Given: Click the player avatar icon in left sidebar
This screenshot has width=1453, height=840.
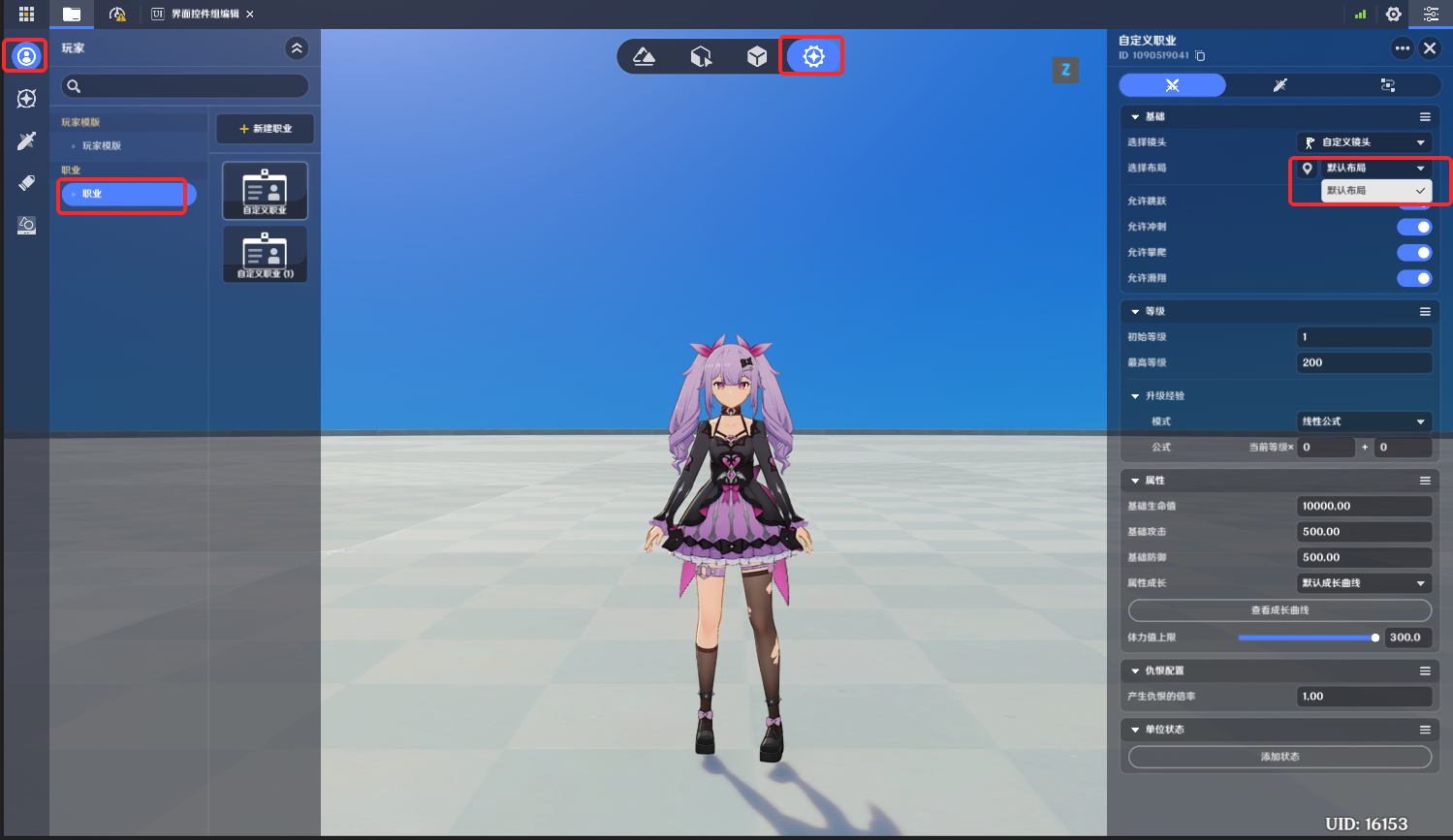Looking at the screenshot, I should pos(26,56).
